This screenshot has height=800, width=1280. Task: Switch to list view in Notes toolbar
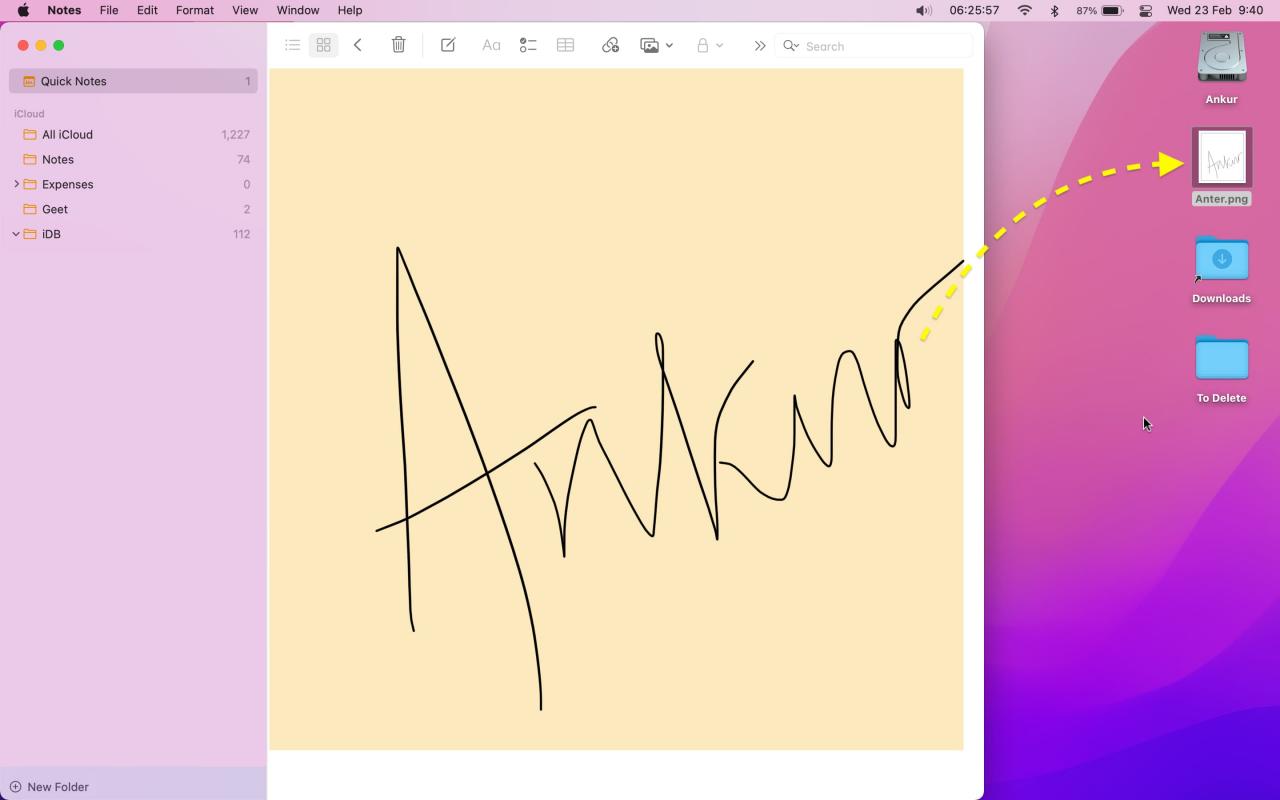293,45
